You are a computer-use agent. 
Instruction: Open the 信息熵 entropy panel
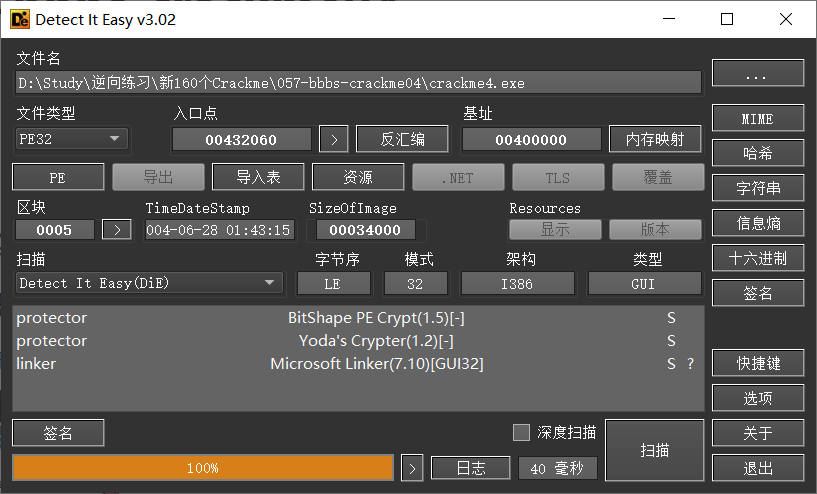click(757, 223)
